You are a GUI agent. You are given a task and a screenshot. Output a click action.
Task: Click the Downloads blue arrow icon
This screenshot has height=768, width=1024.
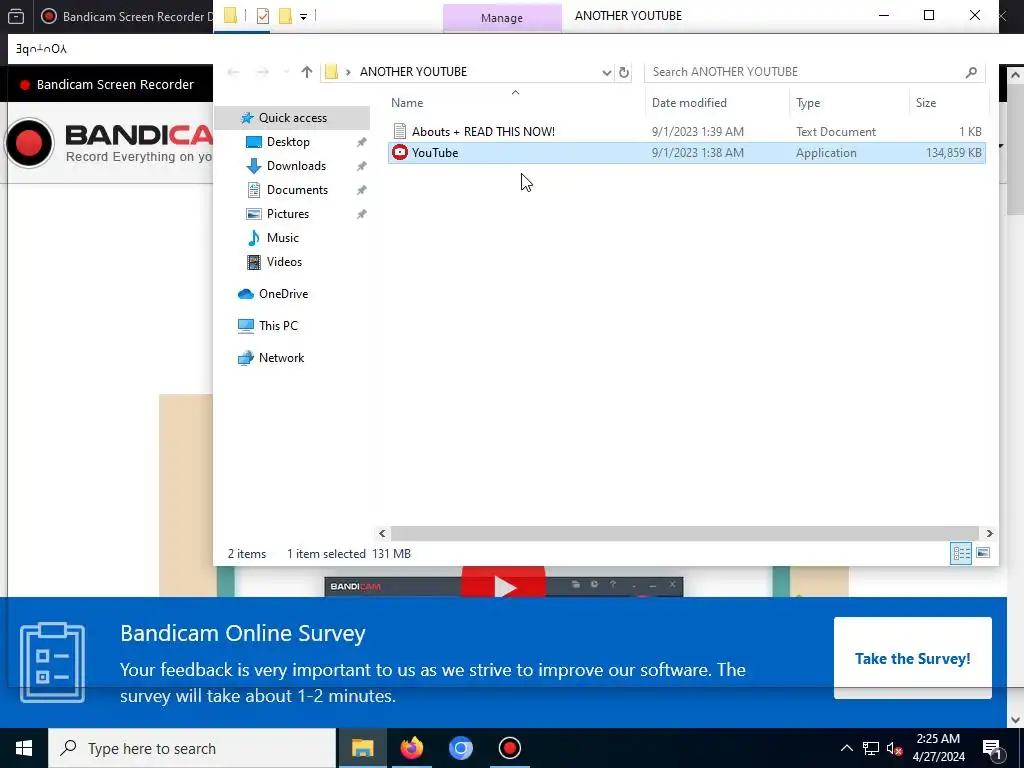tap(253, 166)
